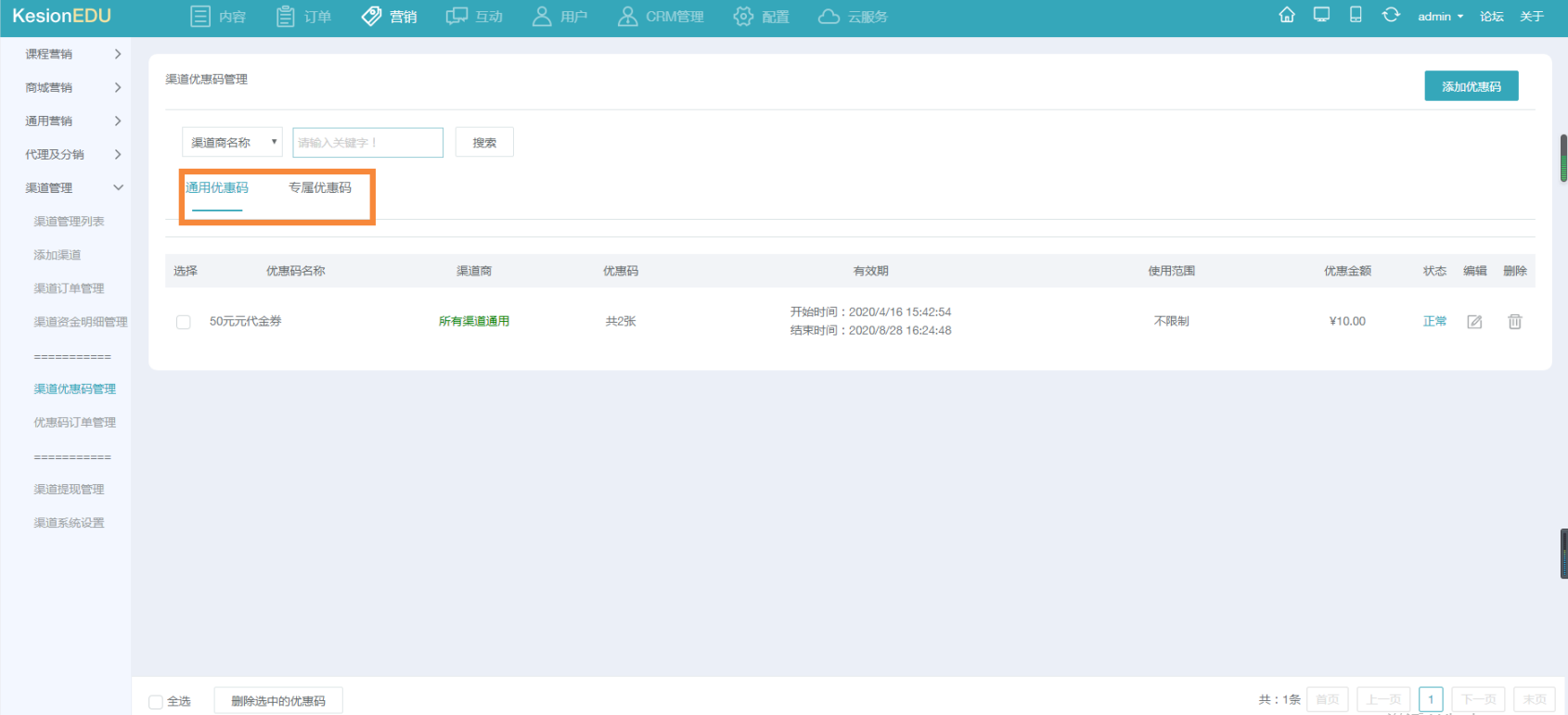Edit the 50元代金券 coupon row
The height and width of the screenshot is (715, 1568).
[1474, 322]
